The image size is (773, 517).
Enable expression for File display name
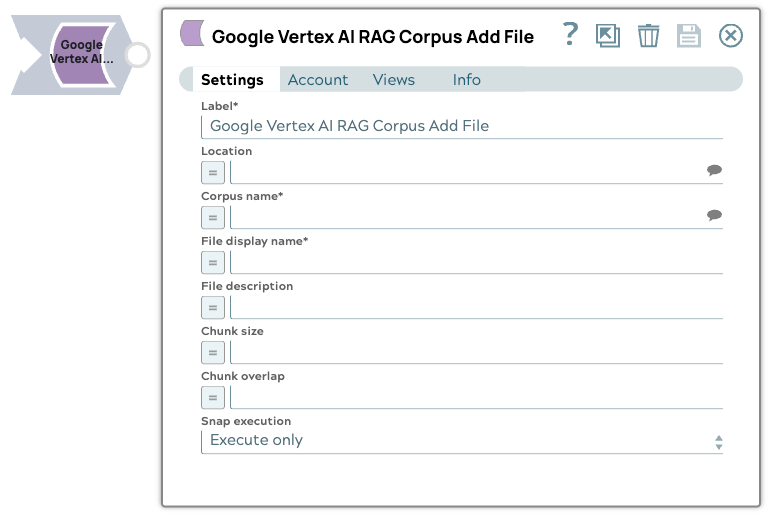tap(213, 262)
